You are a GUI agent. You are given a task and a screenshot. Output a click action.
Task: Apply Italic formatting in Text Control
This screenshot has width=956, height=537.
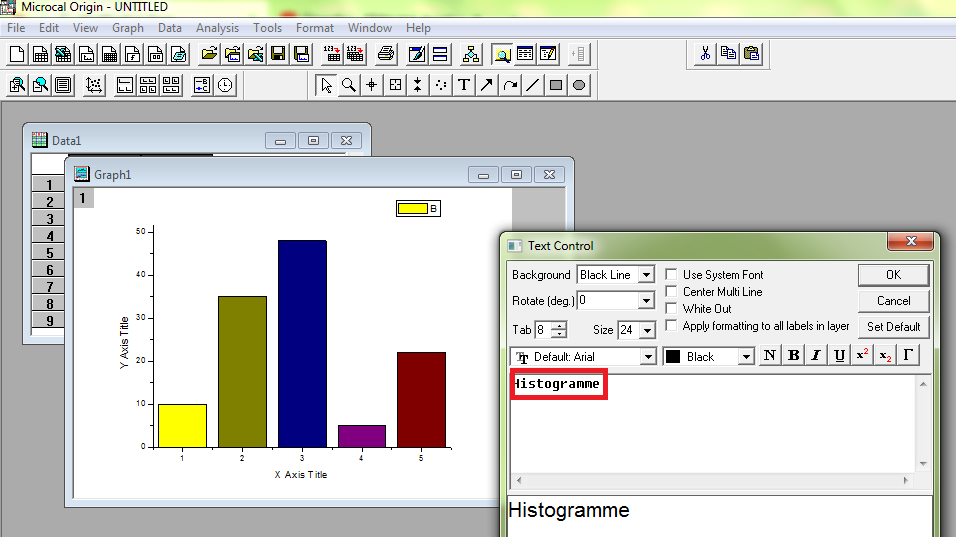pyautogui.click(x=816, y=356)
